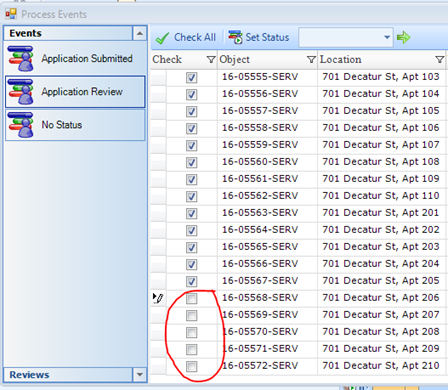Uncheck the checkbox for 16-05561-SERV
448x390 pixels.
pyautogui.click(x=192, y=179)
